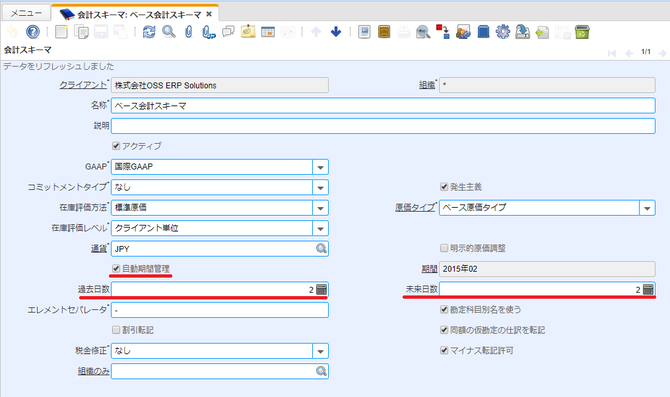
Task: Click the 期間 field showing 2015年02
Action: 547,269
